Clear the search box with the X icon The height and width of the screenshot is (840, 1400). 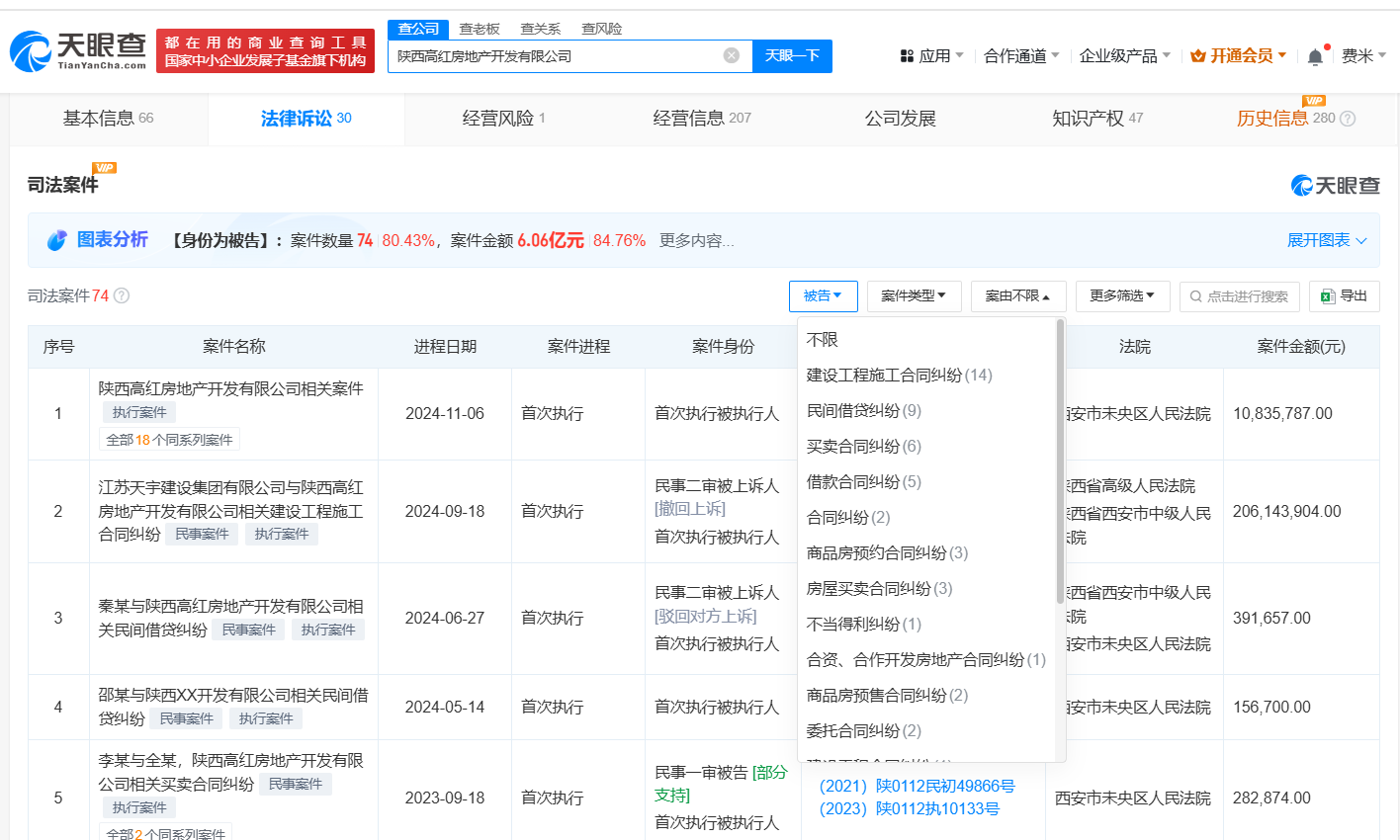732,55
